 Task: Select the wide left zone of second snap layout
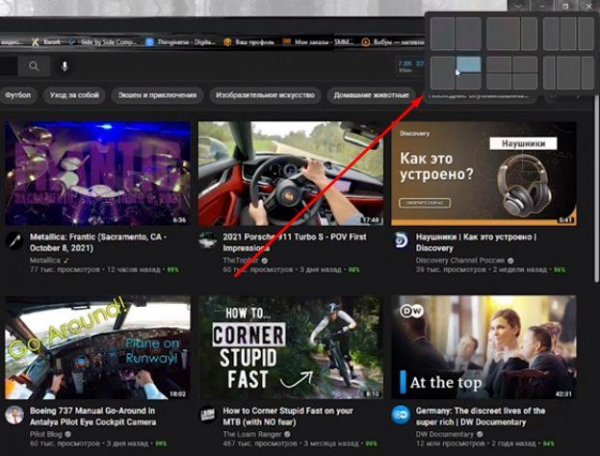coord(503,33)
